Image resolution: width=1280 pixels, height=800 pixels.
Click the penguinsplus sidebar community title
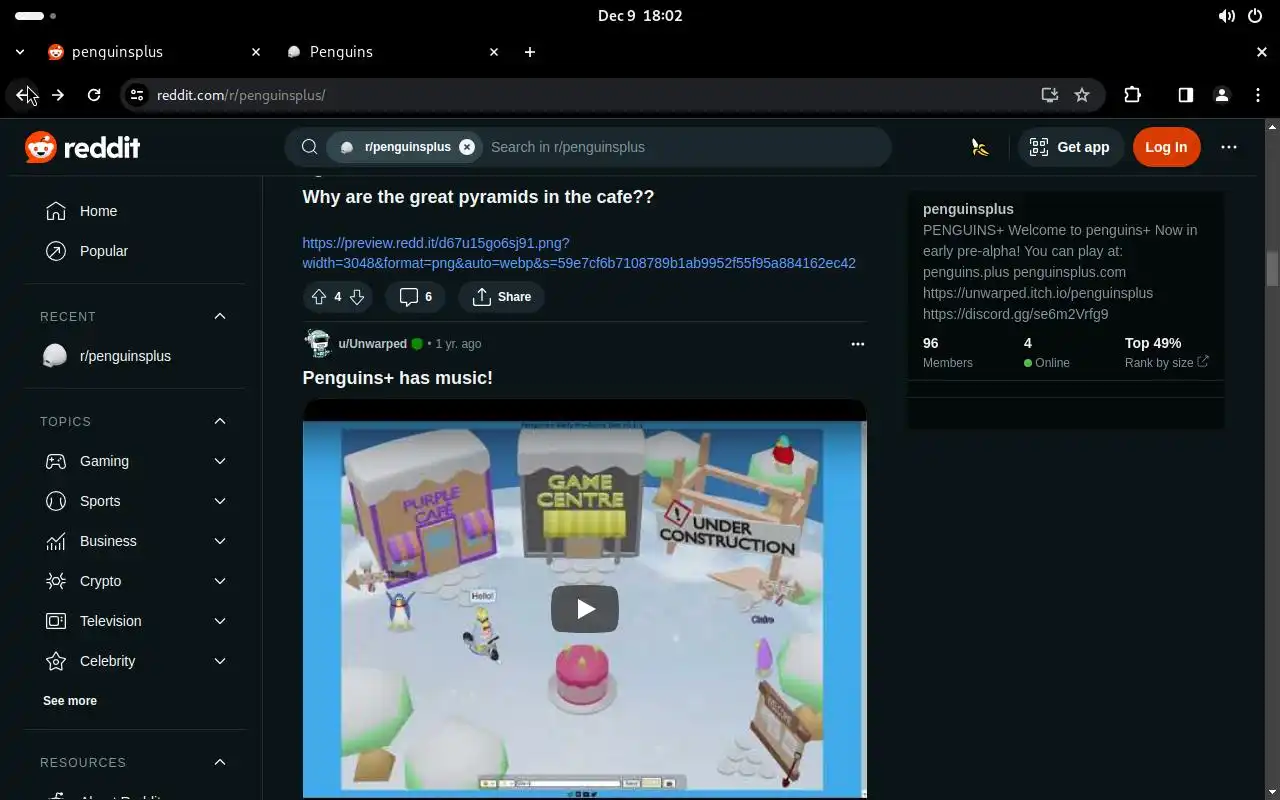[968, 209]
